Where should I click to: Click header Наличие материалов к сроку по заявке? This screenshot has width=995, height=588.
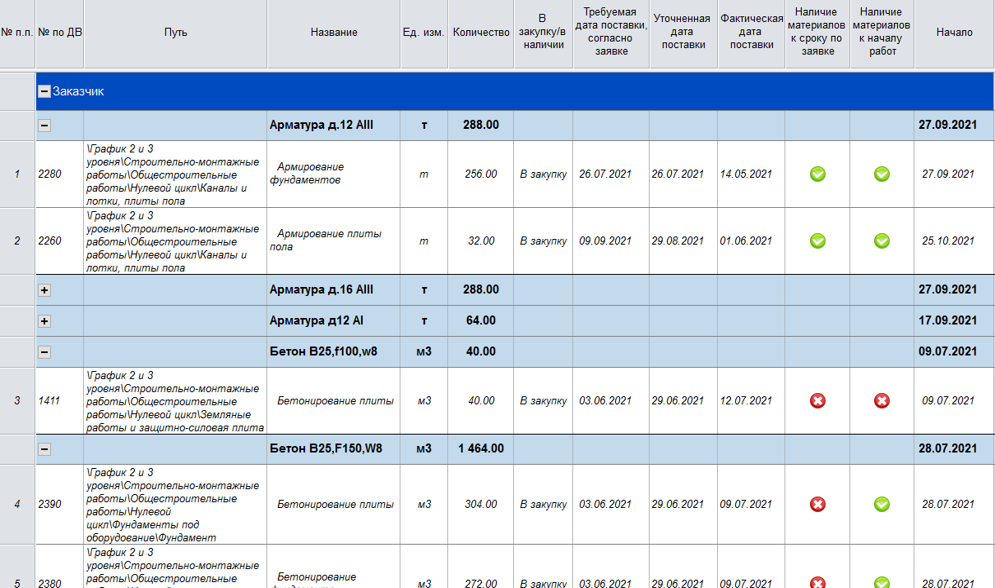click(x=817, y=32)
